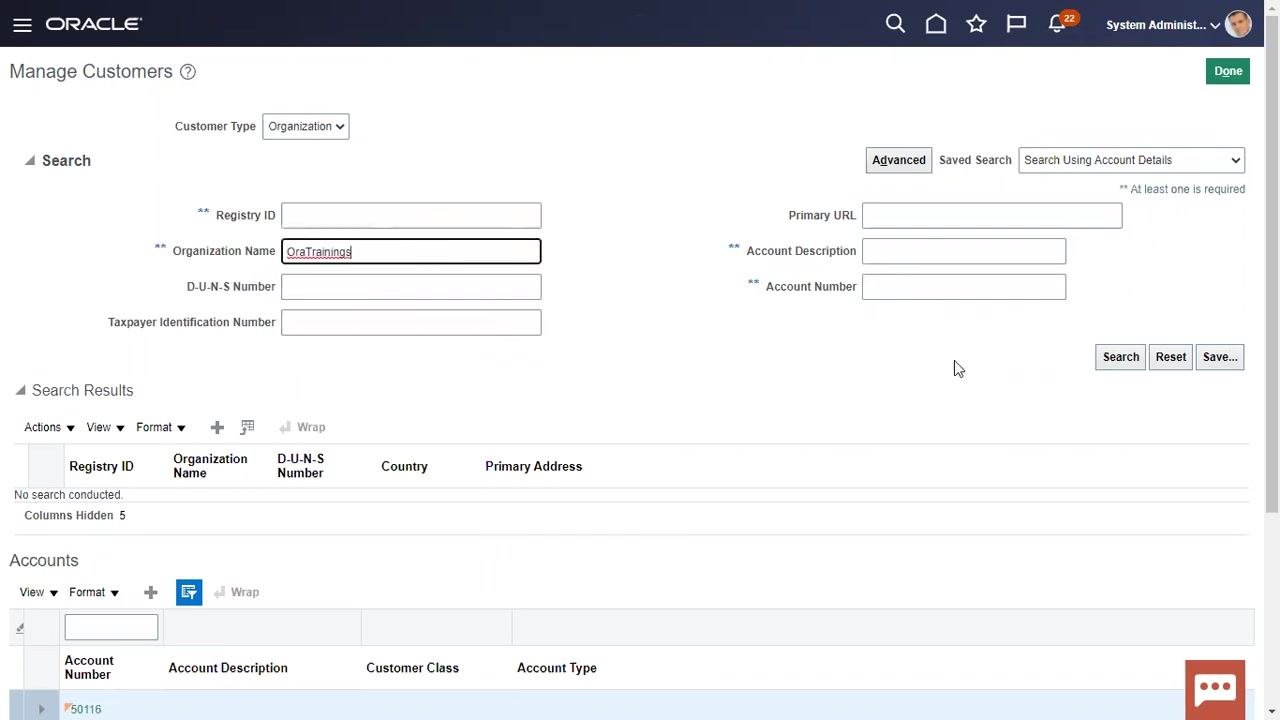Open notifications bell icon
Image resolution: width=1280 pixels, height=720 pixels.
coord(1057,24)
